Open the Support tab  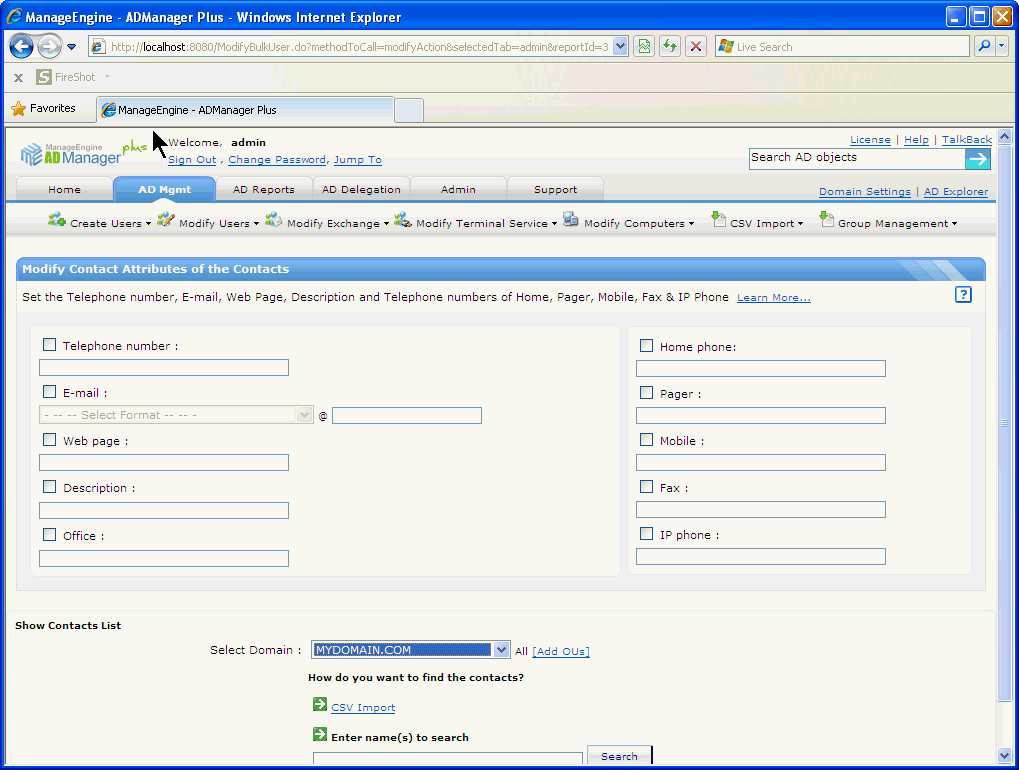(556, 189)
